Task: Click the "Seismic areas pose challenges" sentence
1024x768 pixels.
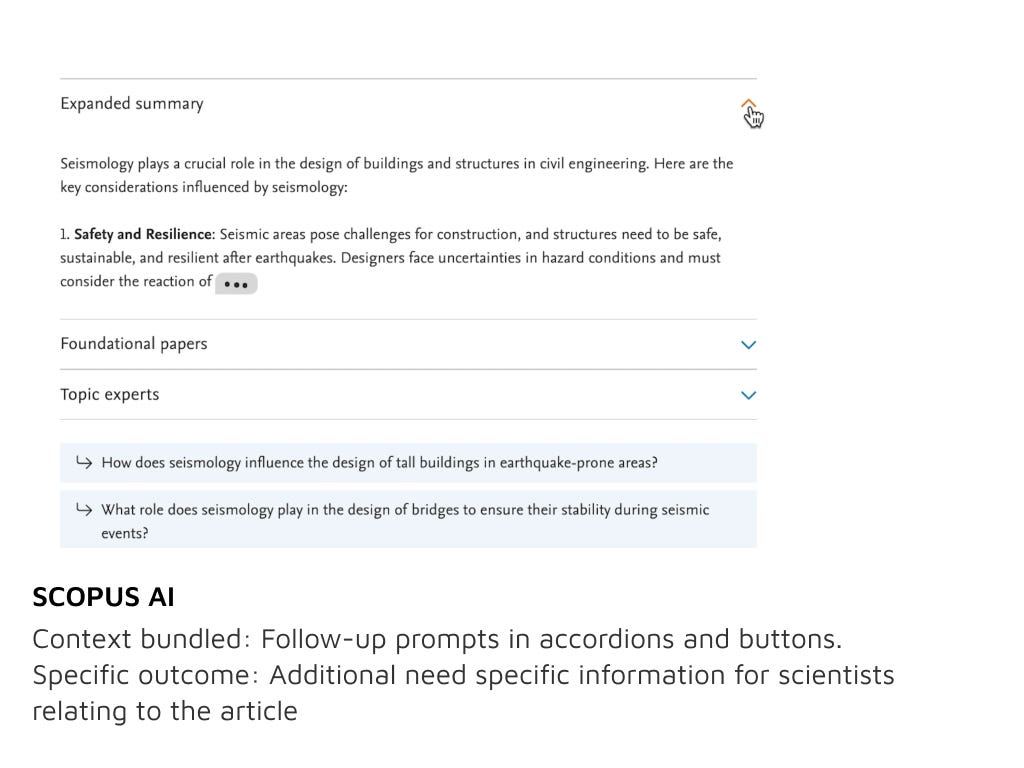Action: [368, 234]
